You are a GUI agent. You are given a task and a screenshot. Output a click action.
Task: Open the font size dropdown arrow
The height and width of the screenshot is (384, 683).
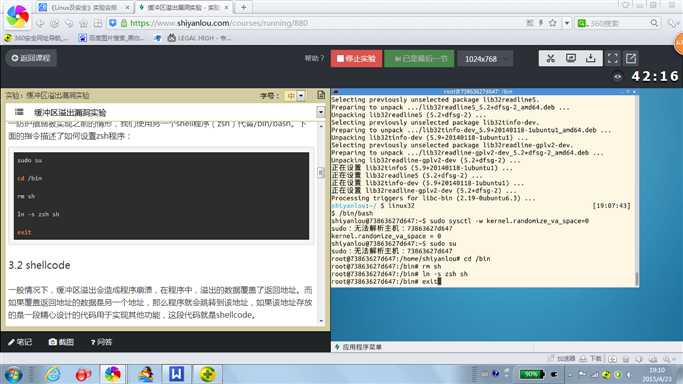[x=301, y=95]
